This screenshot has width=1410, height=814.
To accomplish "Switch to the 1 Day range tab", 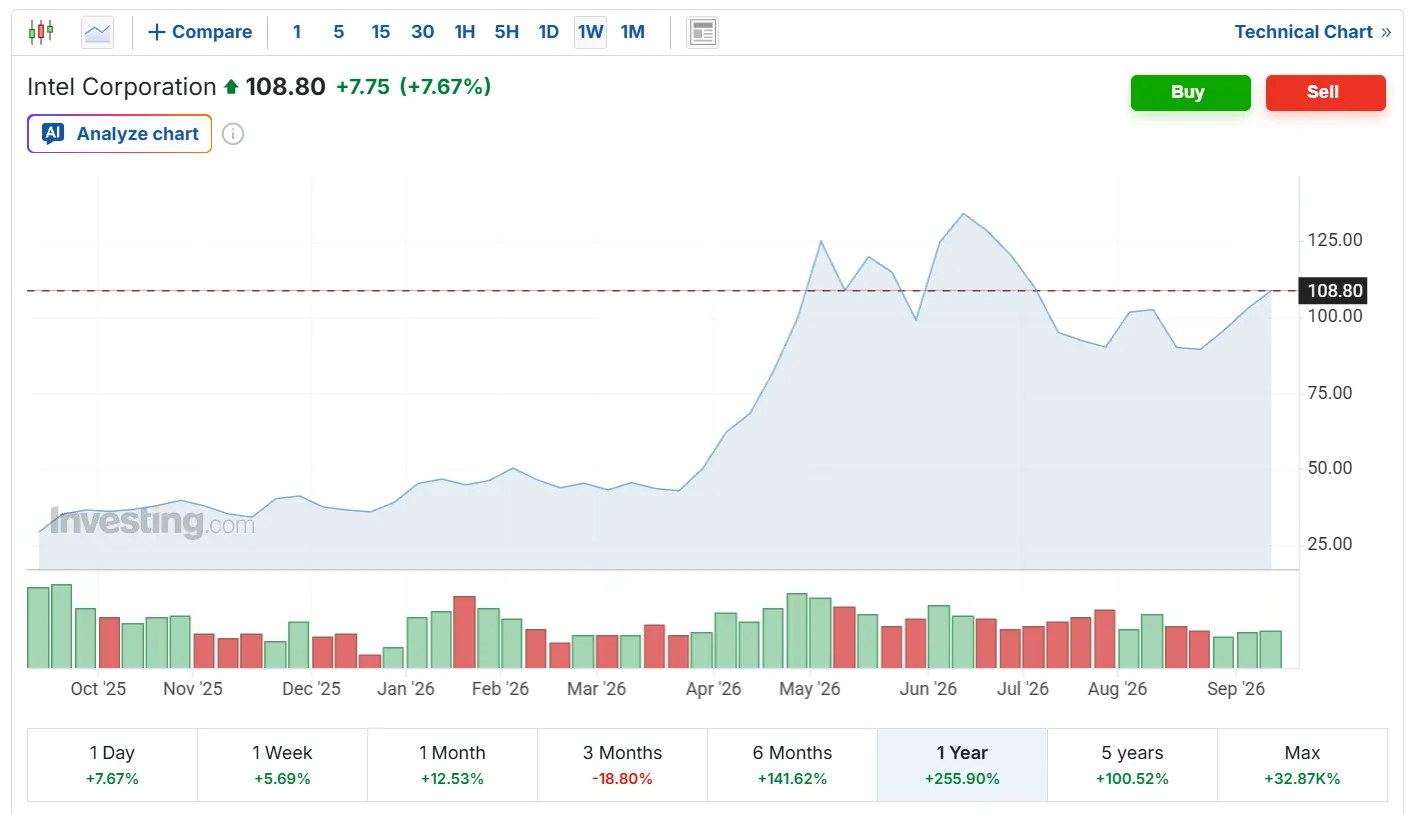I will click(112, 765).
